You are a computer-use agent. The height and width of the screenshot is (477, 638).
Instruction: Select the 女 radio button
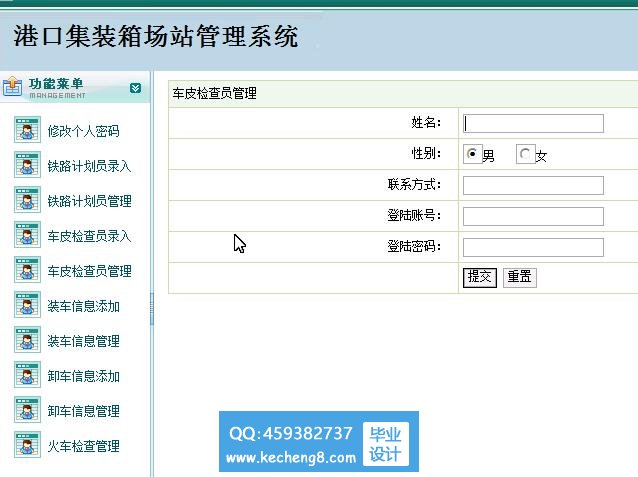525,154
